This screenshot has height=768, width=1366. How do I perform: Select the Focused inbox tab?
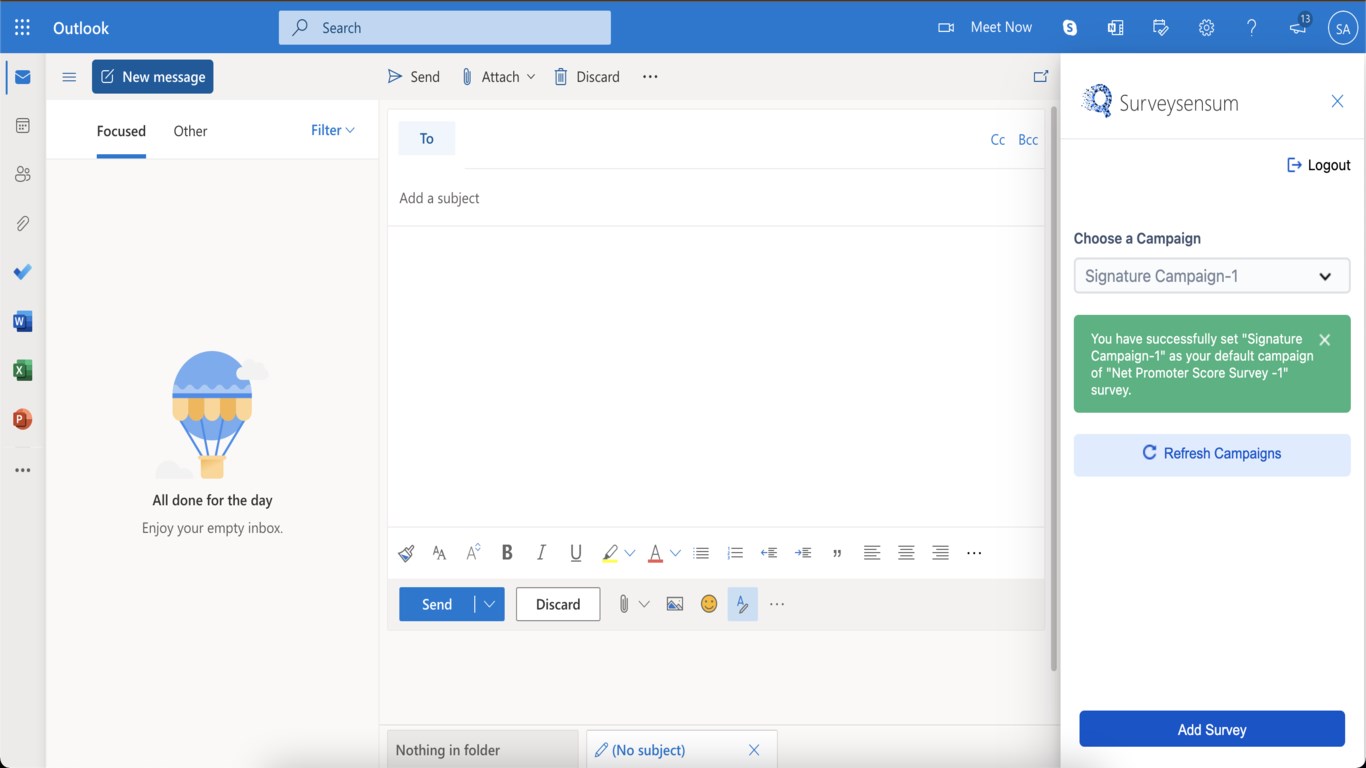coord(121,131)
